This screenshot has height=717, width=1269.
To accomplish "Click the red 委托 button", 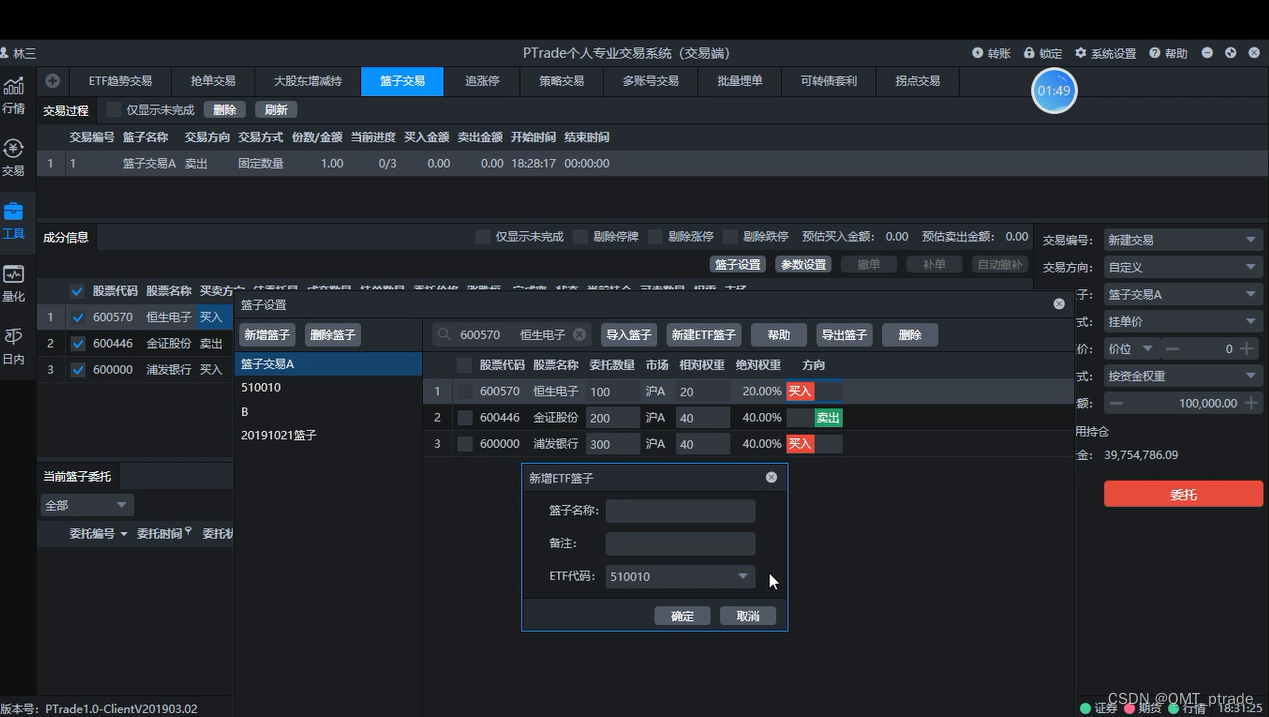I will (x=1183, y=493).
